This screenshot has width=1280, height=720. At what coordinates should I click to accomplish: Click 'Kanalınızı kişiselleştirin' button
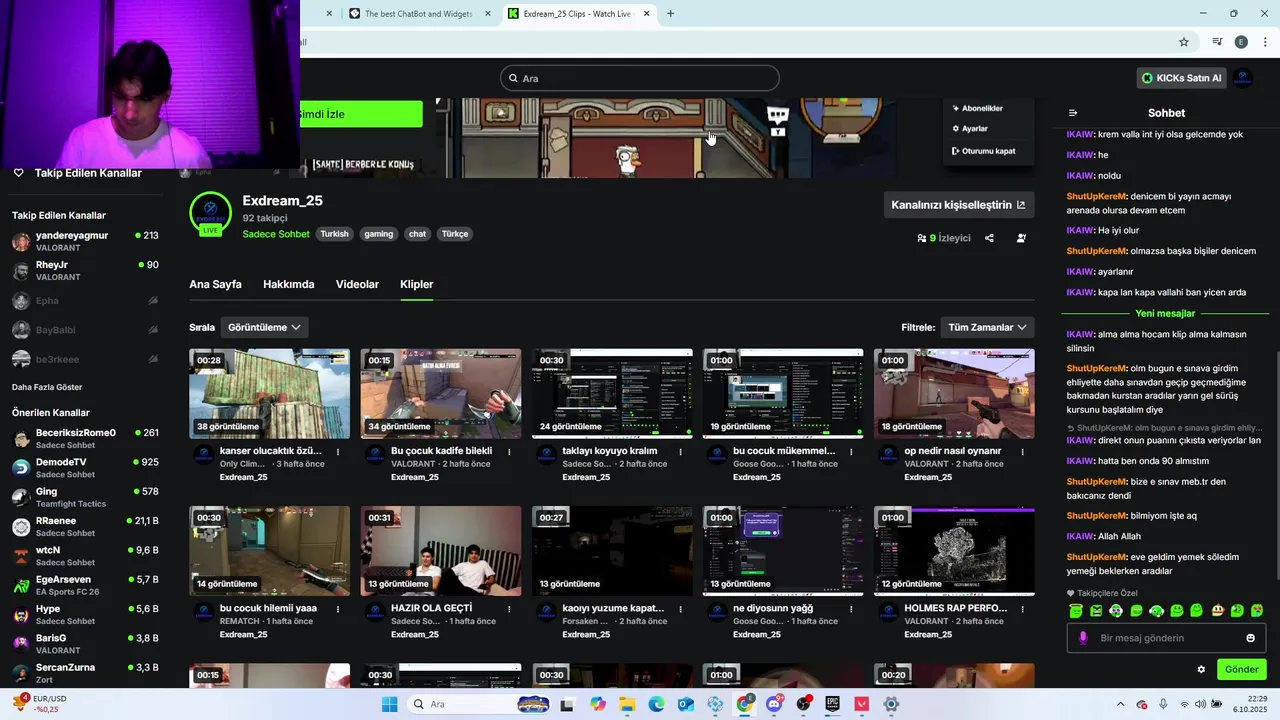coord(958,205)
